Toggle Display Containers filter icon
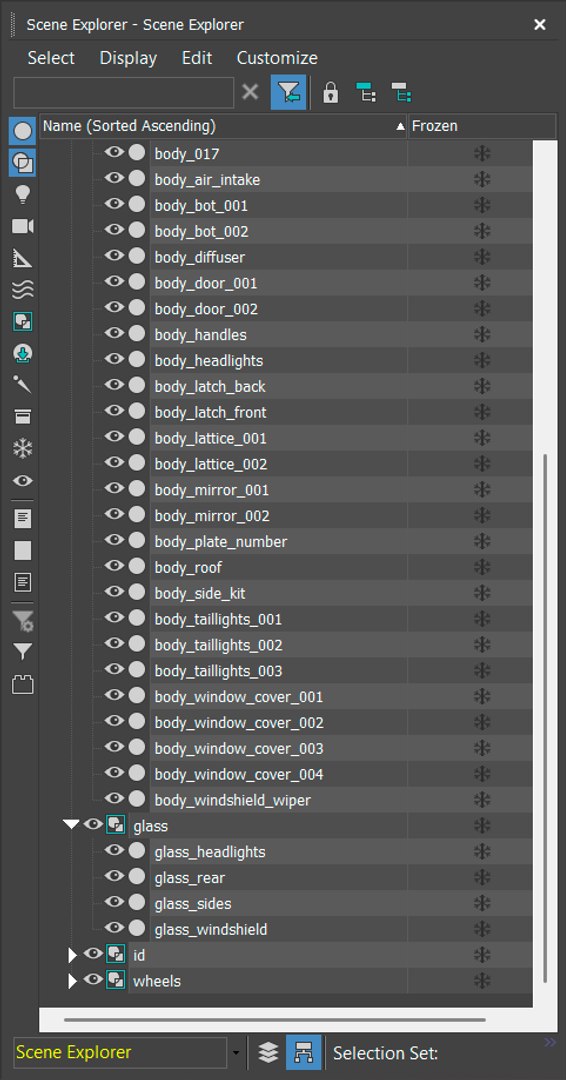This screenshot has height=1080, width=566. pos(23,417)
